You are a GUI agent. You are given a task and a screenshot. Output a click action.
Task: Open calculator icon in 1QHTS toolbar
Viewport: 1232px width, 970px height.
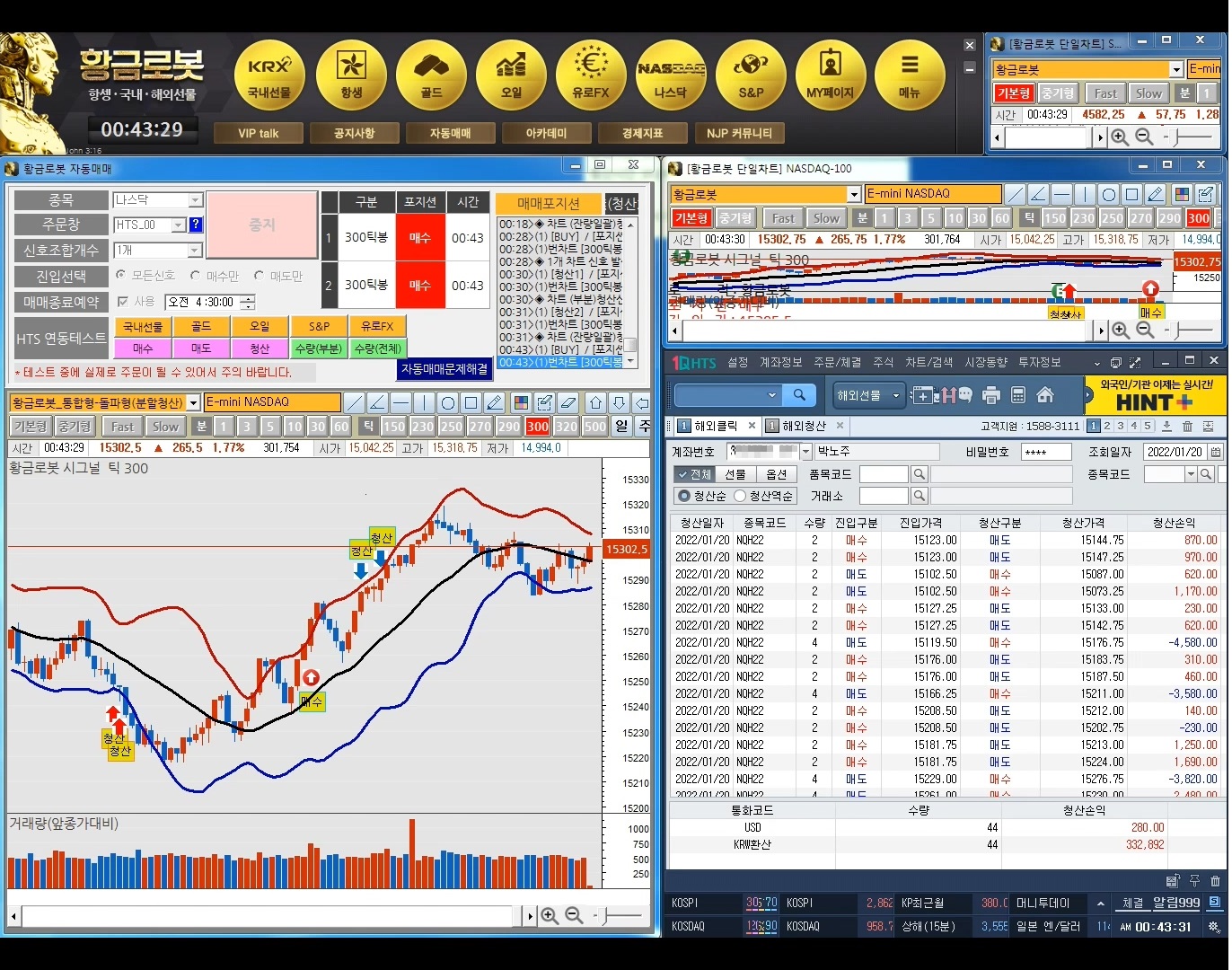pos(1018,395)
